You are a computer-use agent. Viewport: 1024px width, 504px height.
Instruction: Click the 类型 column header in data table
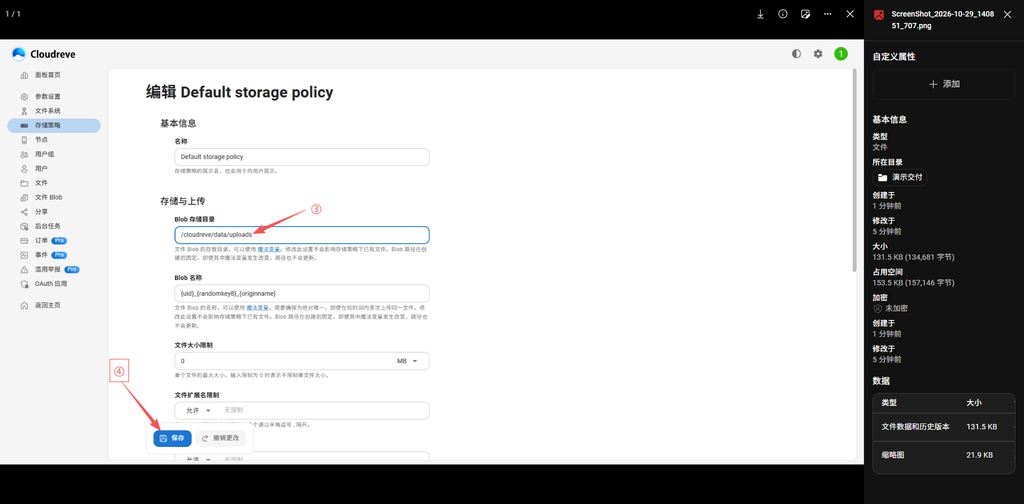click(889, 403)
